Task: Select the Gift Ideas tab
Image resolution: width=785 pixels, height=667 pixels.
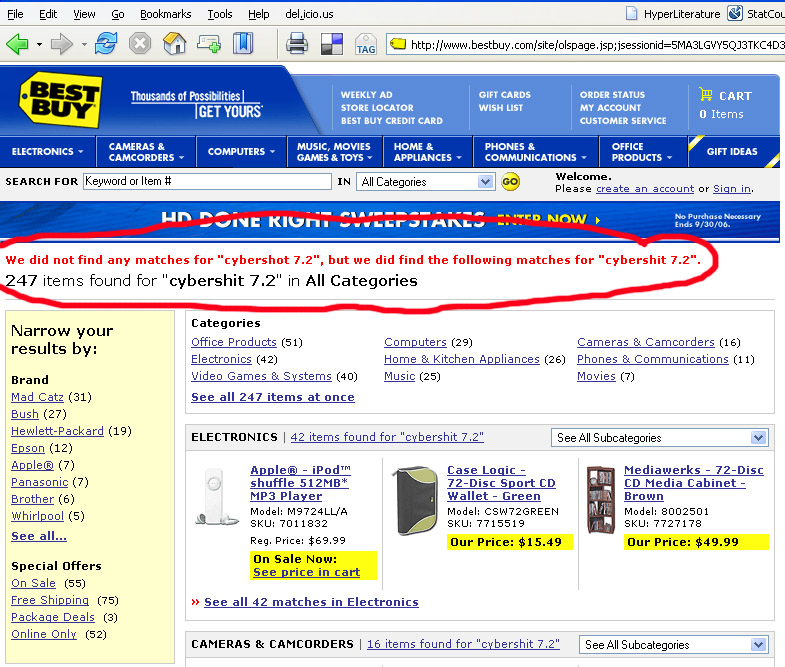Action: (x=732, y=151)
